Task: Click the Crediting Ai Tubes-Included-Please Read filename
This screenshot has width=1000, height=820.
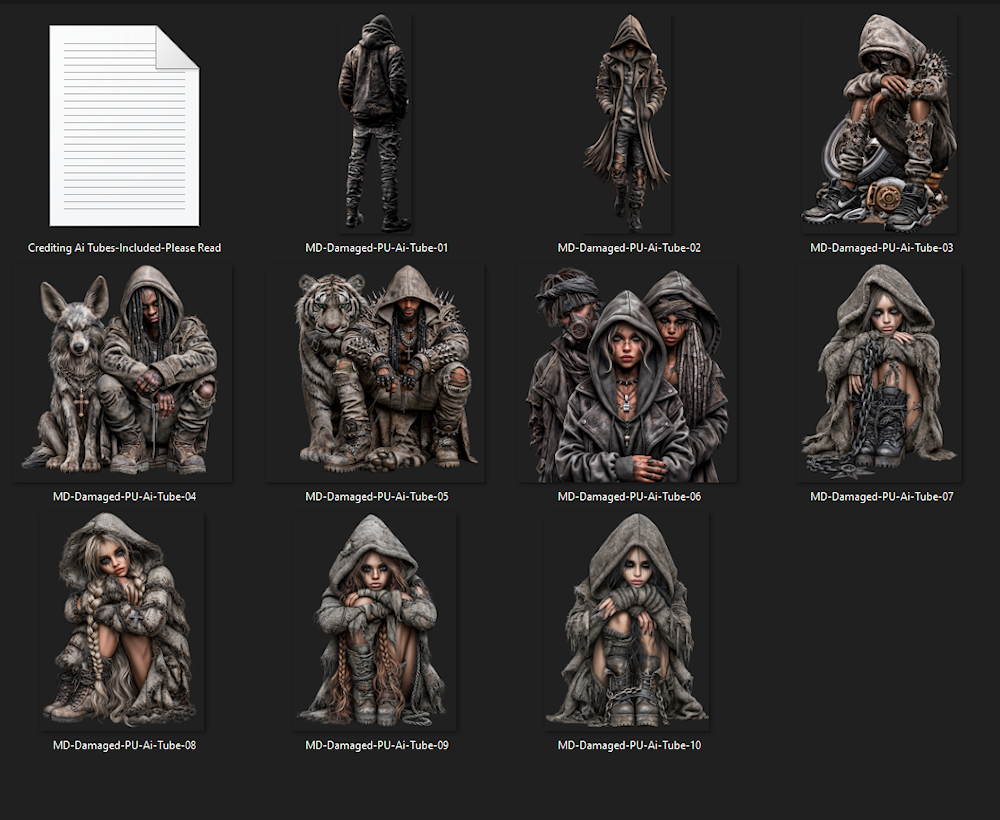Action: (x=124, y=248)
